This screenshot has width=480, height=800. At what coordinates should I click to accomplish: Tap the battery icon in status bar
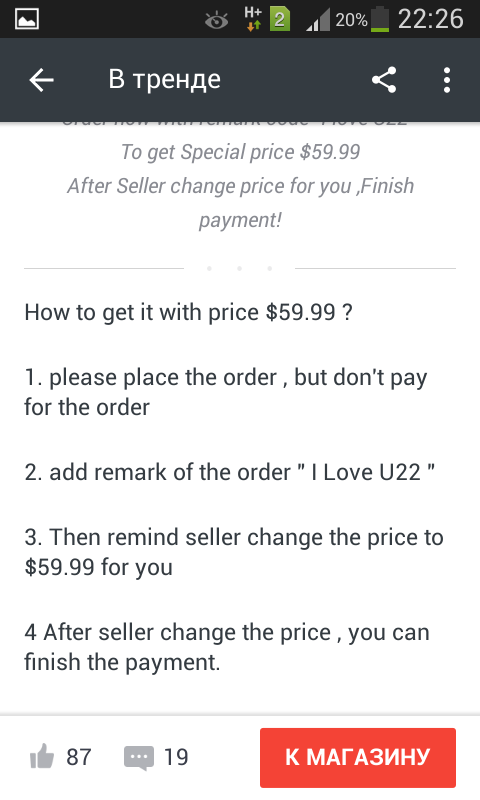pyautogui.click(x=380, y=19)
